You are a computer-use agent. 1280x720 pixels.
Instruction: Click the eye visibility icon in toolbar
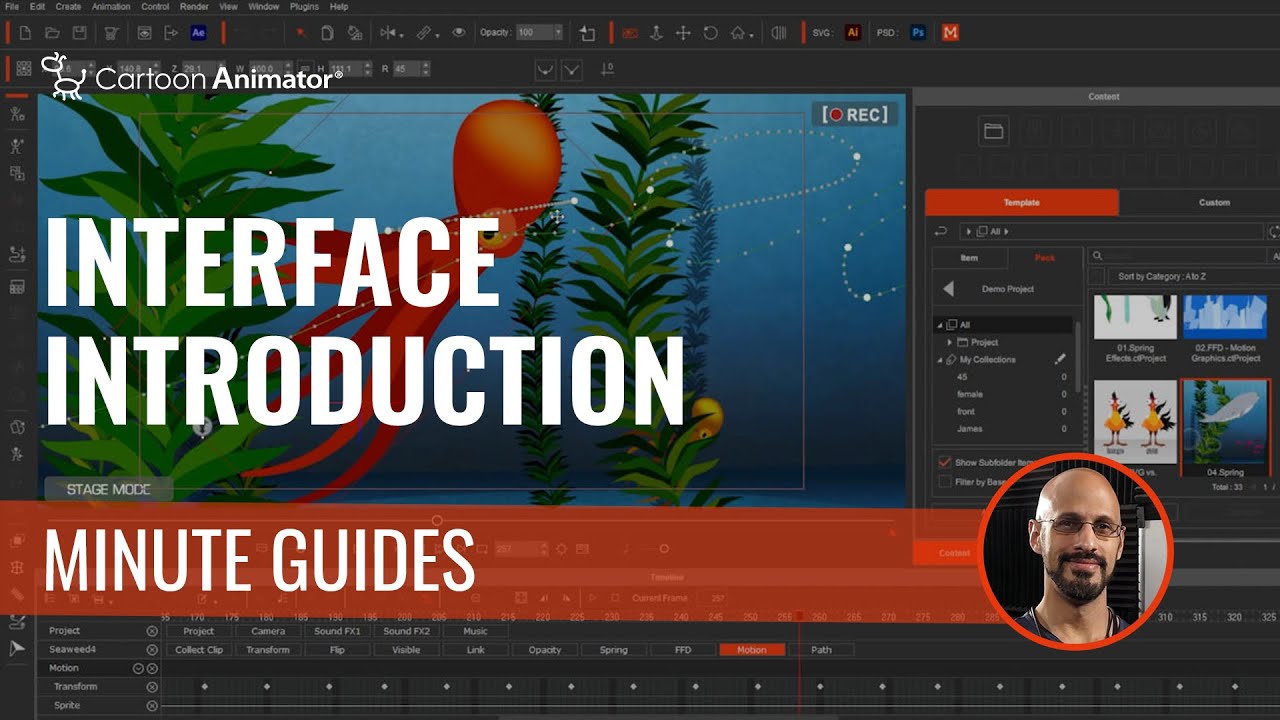(x=458, y=33)
